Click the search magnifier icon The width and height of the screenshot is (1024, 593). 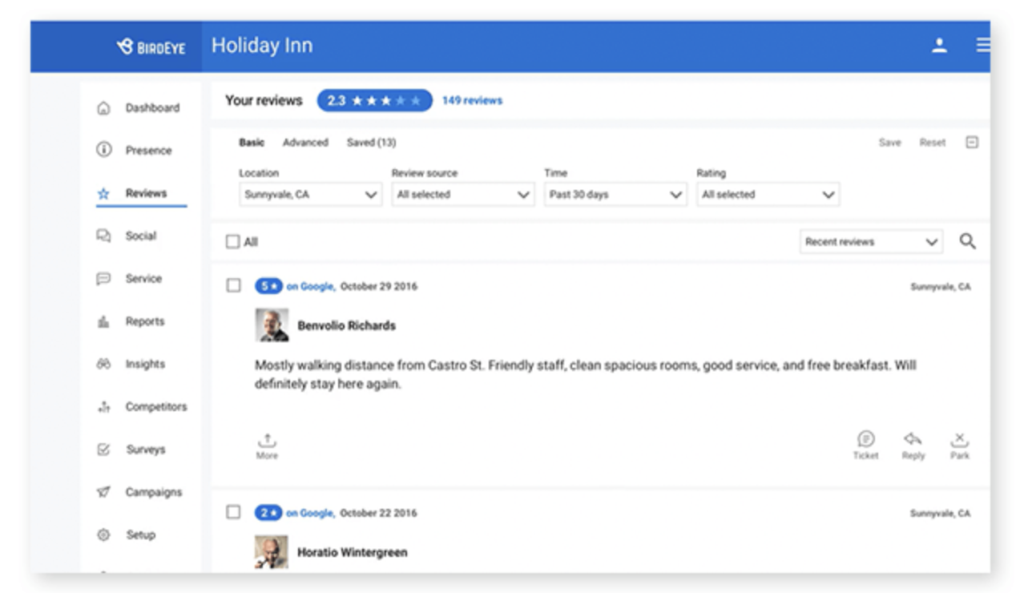968,242
